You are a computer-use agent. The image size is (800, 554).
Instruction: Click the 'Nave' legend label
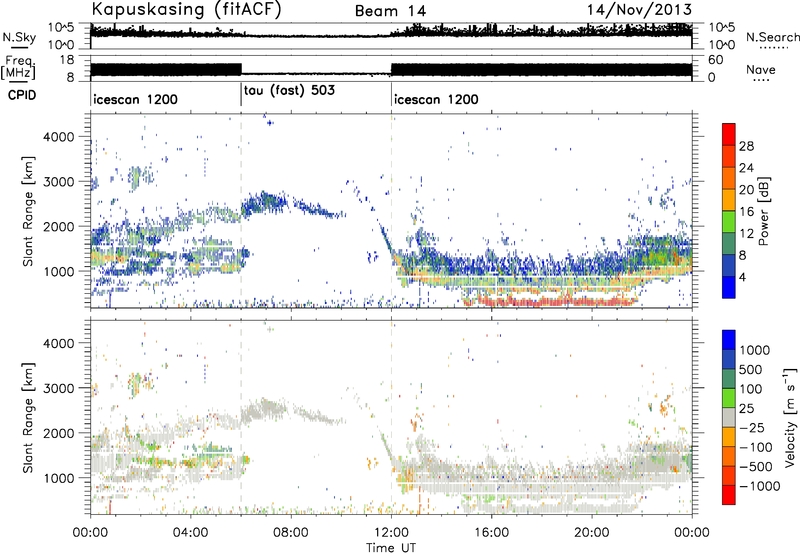[x=761, y=69]
